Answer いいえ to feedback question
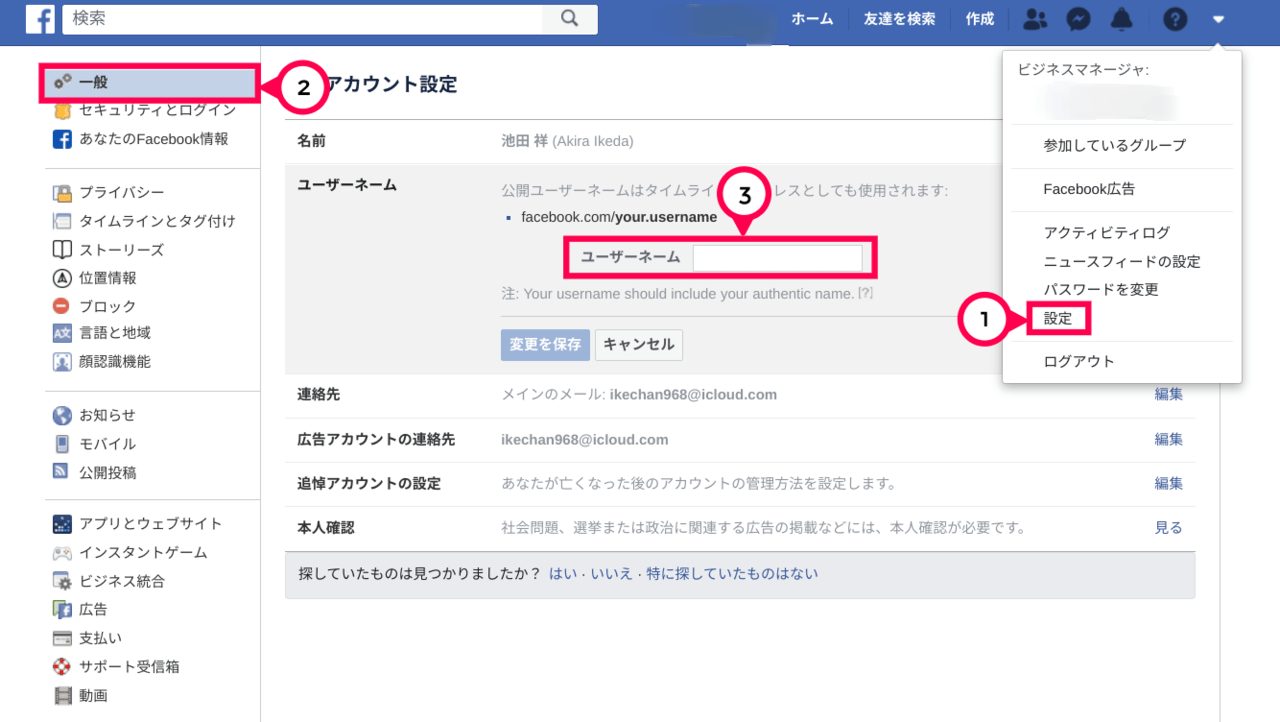The width and height of the screenshot is (1280, 722). point(612,574)
